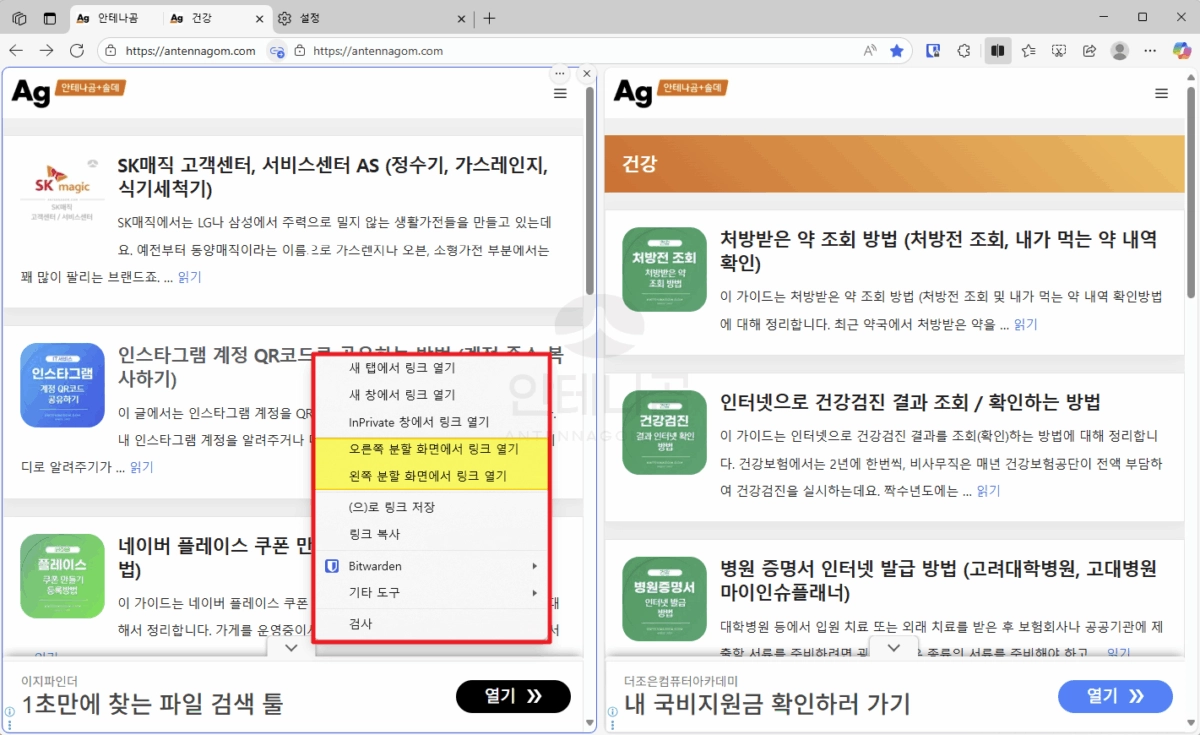This screenshot has height=735, width=1200.
Task: View site info lock in right address
Action: coord(298,51)
